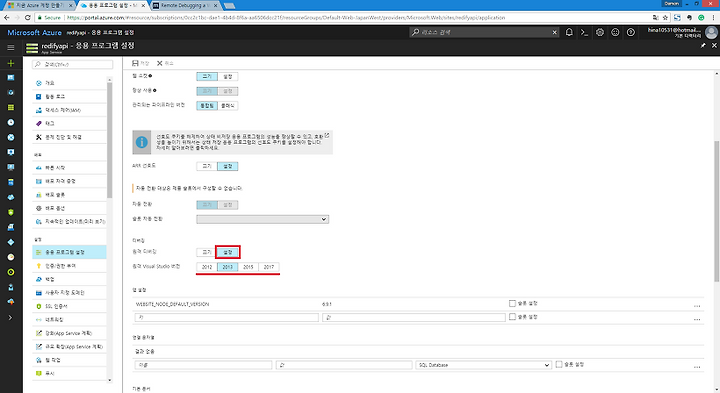
Task: Close the redifyapi settings blade
Action: (x=714, y=45)
